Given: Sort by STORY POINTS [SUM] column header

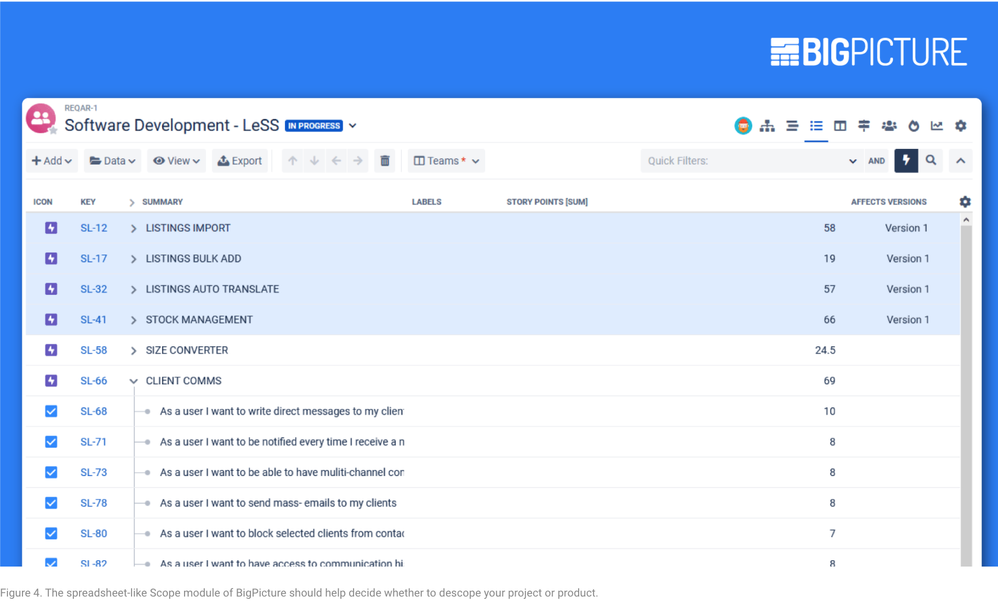Looking at the screenshot, I should click(547, 202).
